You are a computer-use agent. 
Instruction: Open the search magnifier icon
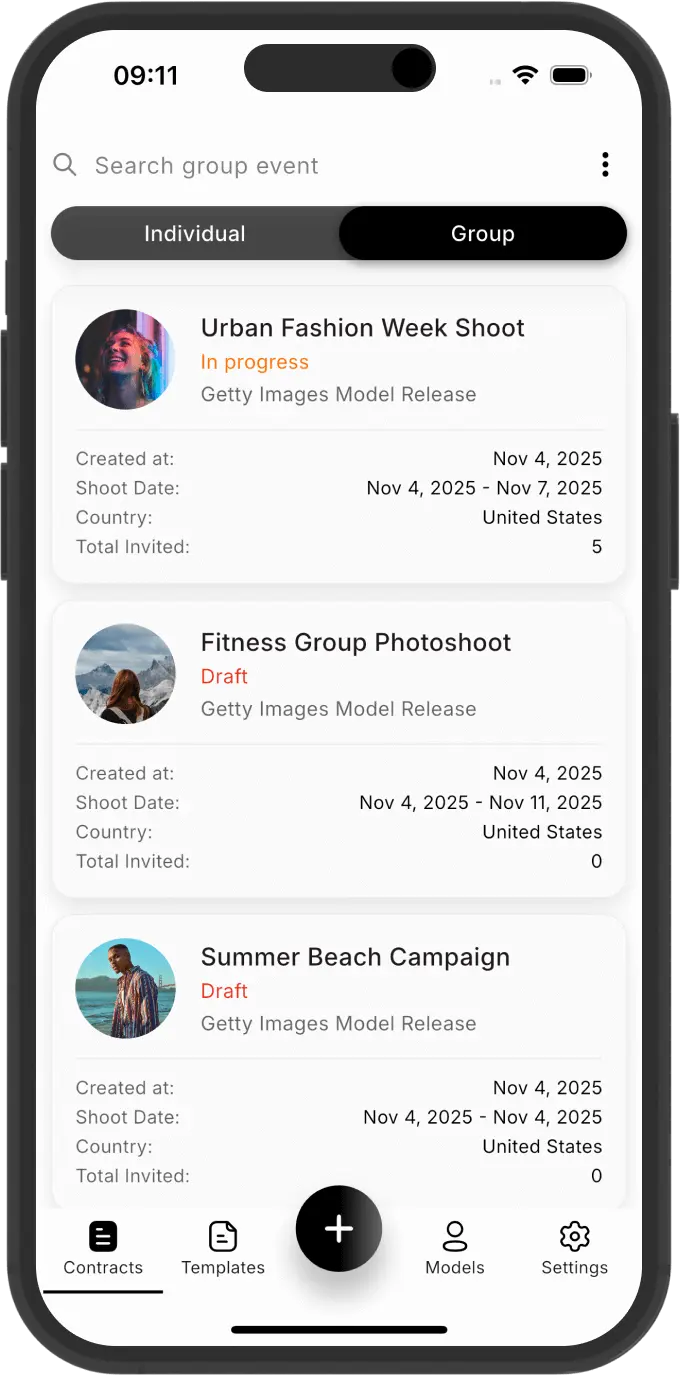[x=64, y=165]
